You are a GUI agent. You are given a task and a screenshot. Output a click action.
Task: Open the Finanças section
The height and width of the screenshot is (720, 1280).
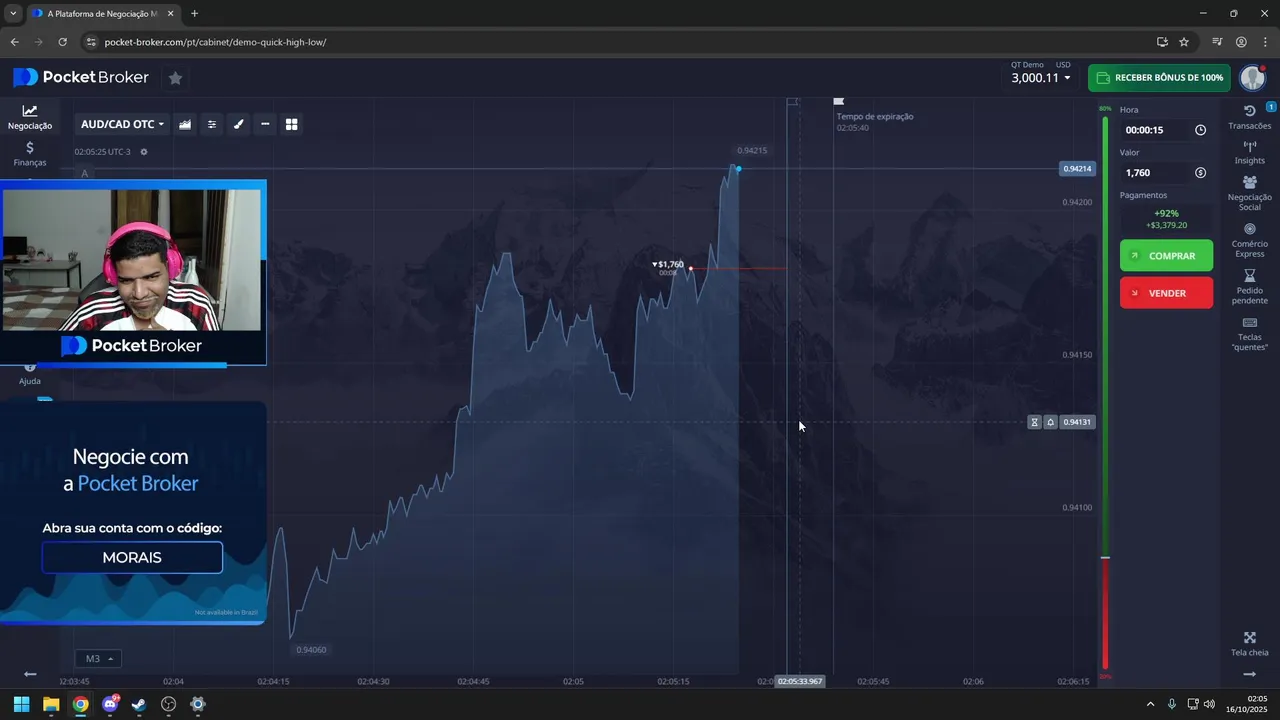point(30,153)
